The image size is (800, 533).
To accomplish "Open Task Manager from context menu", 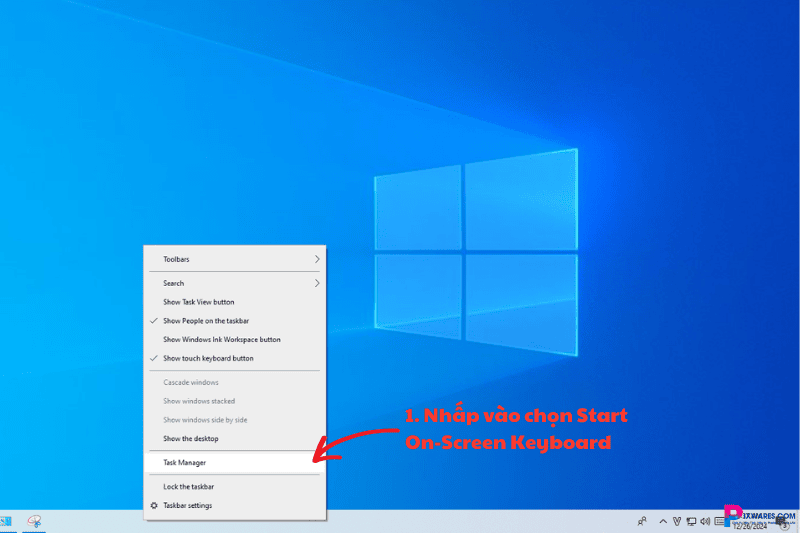I will coord(184,463).
